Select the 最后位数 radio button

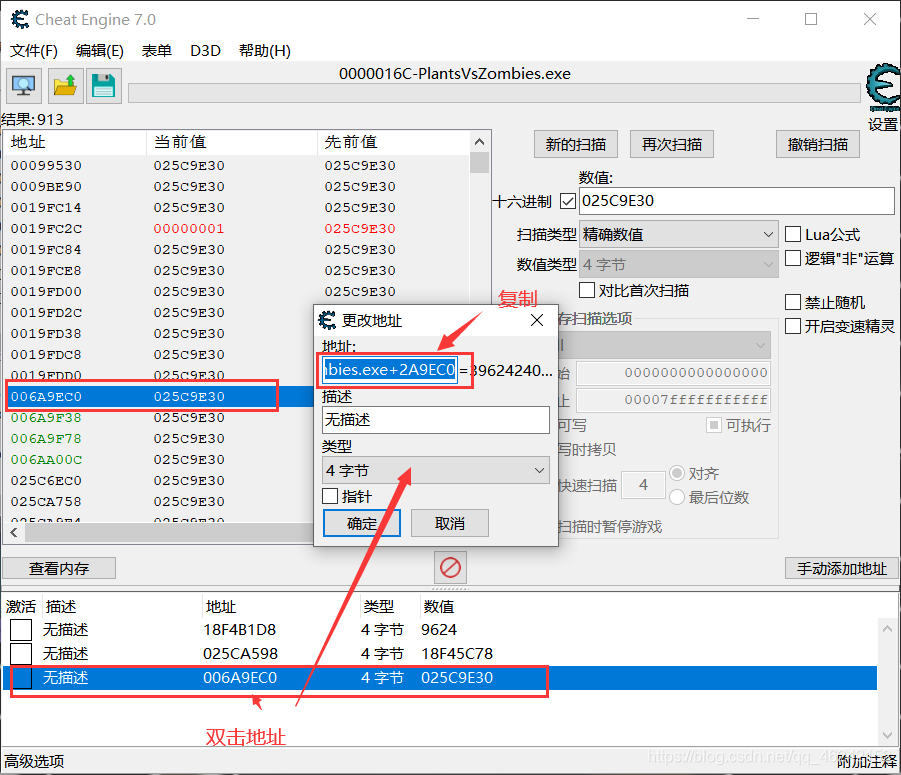(677, 497)
